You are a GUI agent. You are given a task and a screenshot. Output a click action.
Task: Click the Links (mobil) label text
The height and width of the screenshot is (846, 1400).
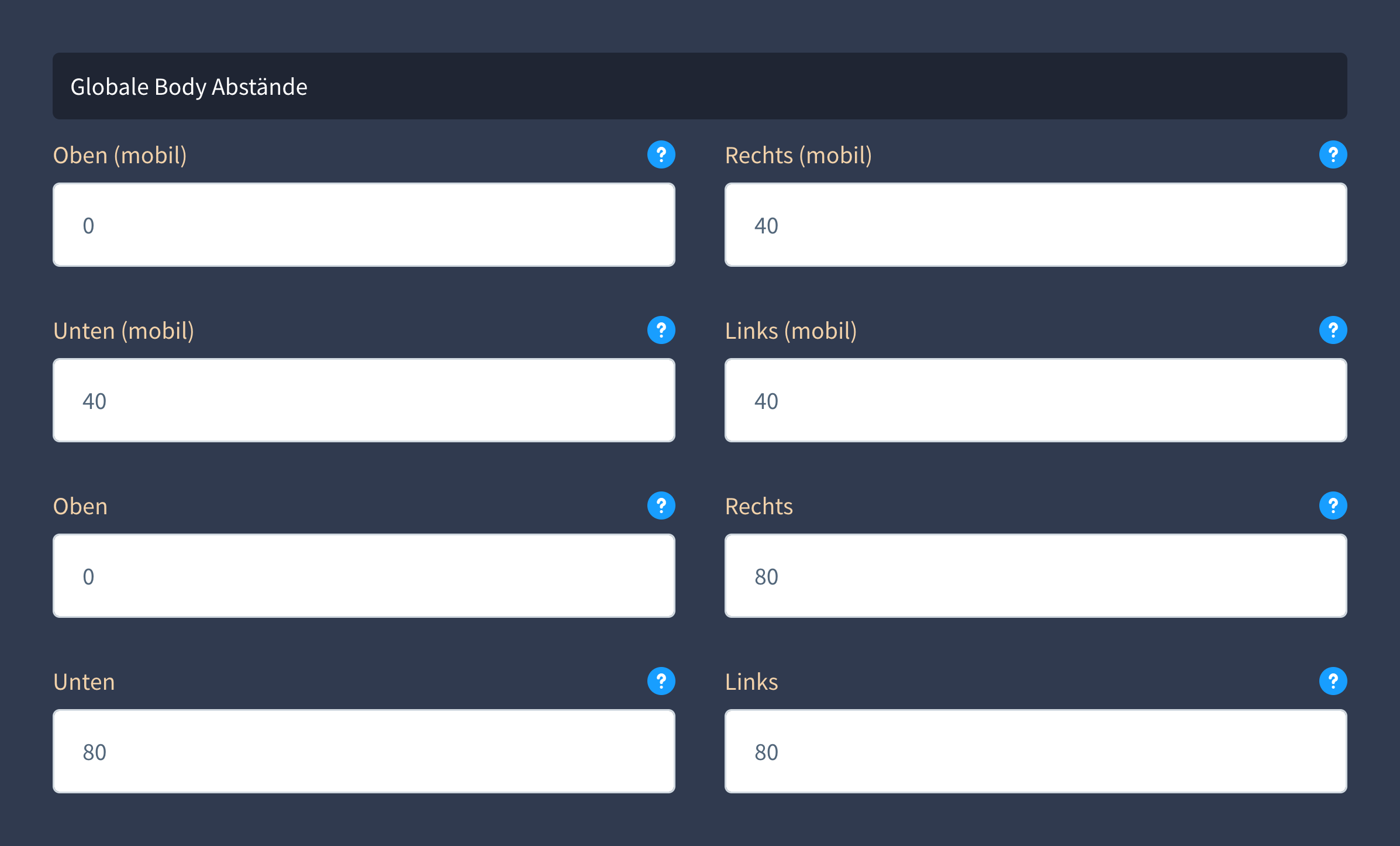(791, 331)
